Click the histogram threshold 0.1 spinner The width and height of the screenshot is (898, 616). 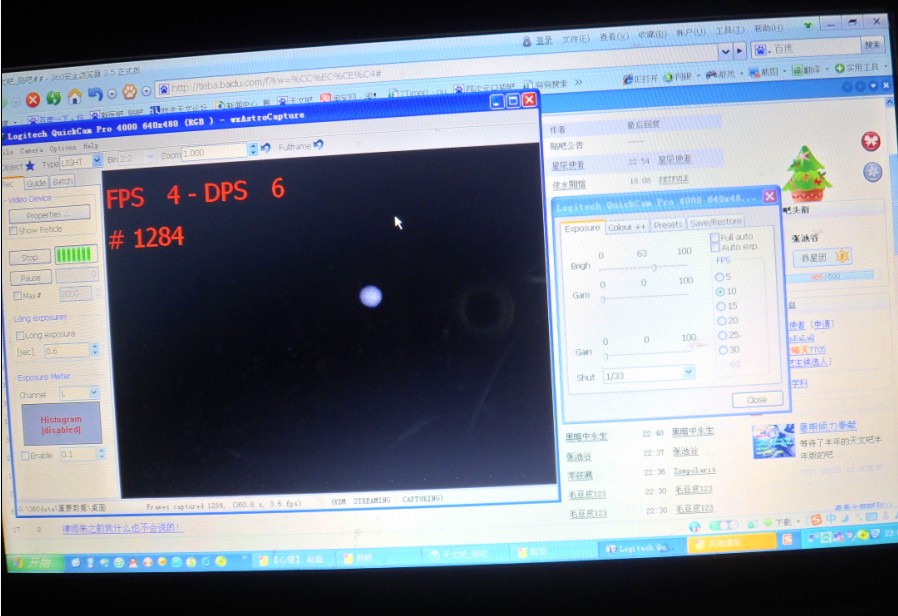pos(101,453)
